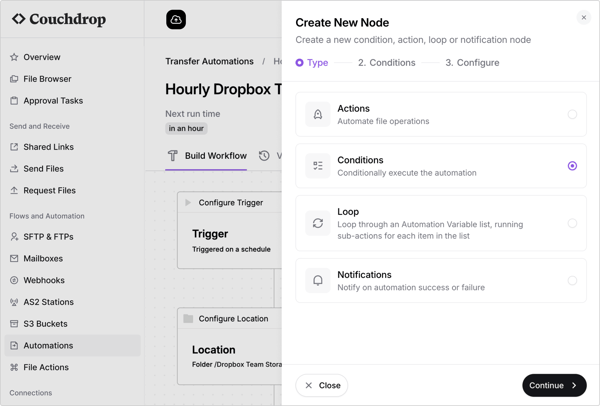Click the 'Next run time' label

click(192, 114)
